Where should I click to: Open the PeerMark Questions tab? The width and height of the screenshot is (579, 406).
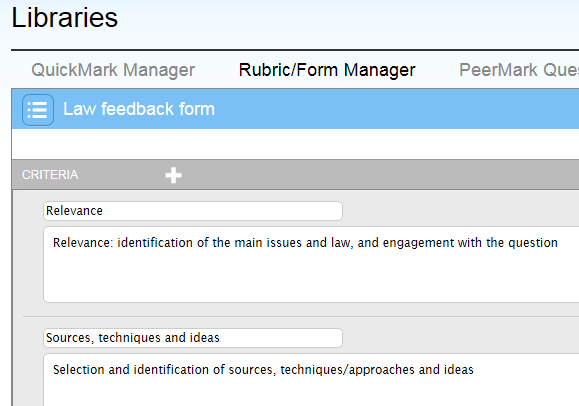(x=519, y=70)
